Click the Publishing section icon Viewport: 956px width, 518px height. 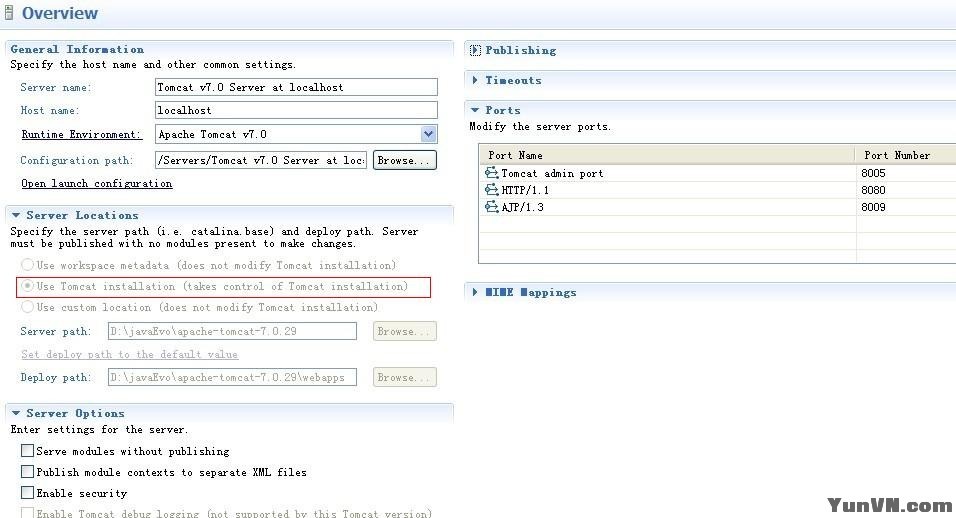(x=476, y=51)
